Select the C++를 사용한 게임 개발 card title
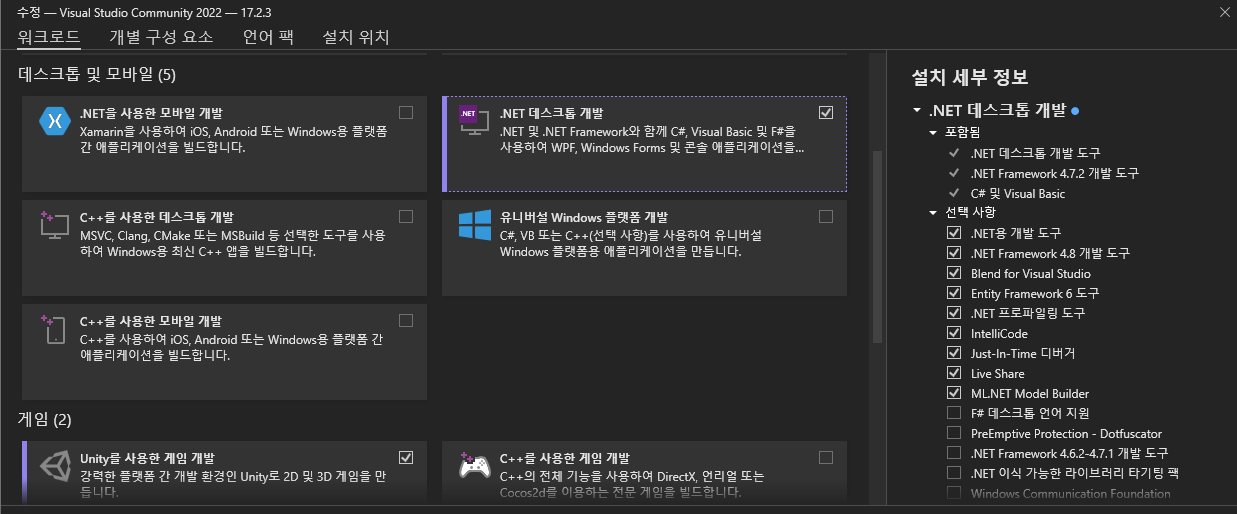The height and width of the screenshot is (514, 1237). click(564, 458)
